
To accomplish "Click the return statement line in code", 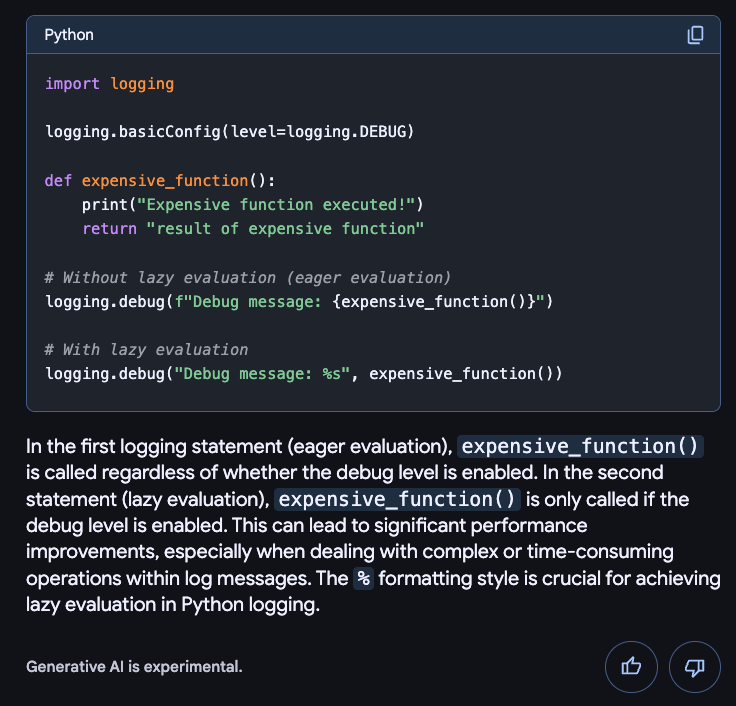I will pos(254,229).
